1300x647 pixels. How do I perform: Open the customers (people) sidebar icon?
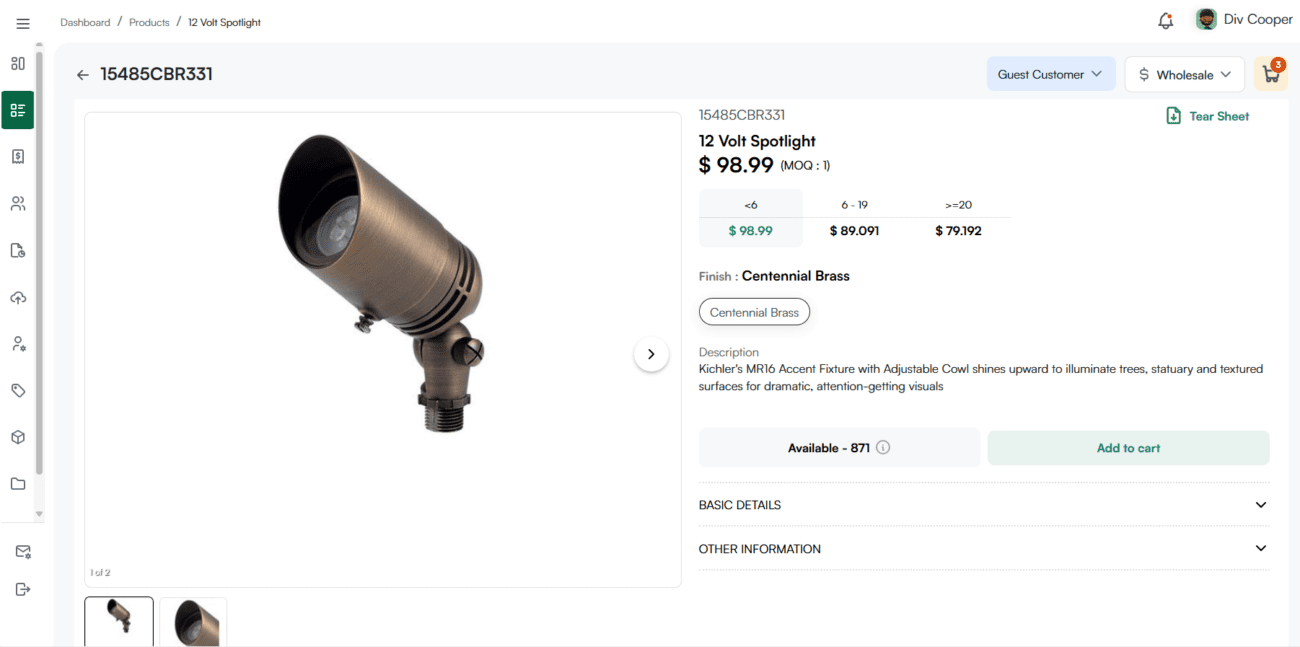pyautogui.click(x=18, y=204)
